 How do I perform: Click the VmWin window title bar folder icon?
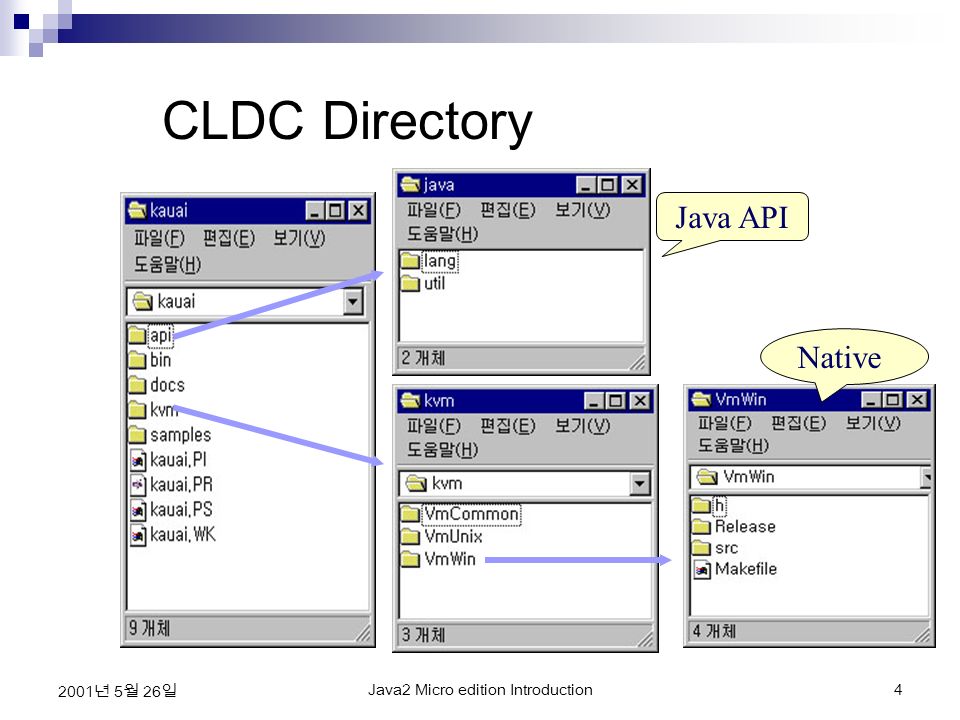pos(702,400)
